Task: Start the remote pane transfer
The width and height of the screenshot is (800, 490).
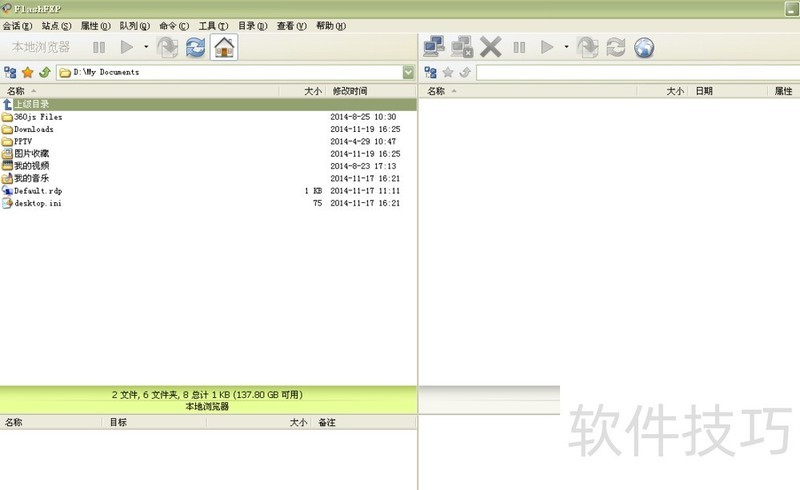Action: pos(547,47)
